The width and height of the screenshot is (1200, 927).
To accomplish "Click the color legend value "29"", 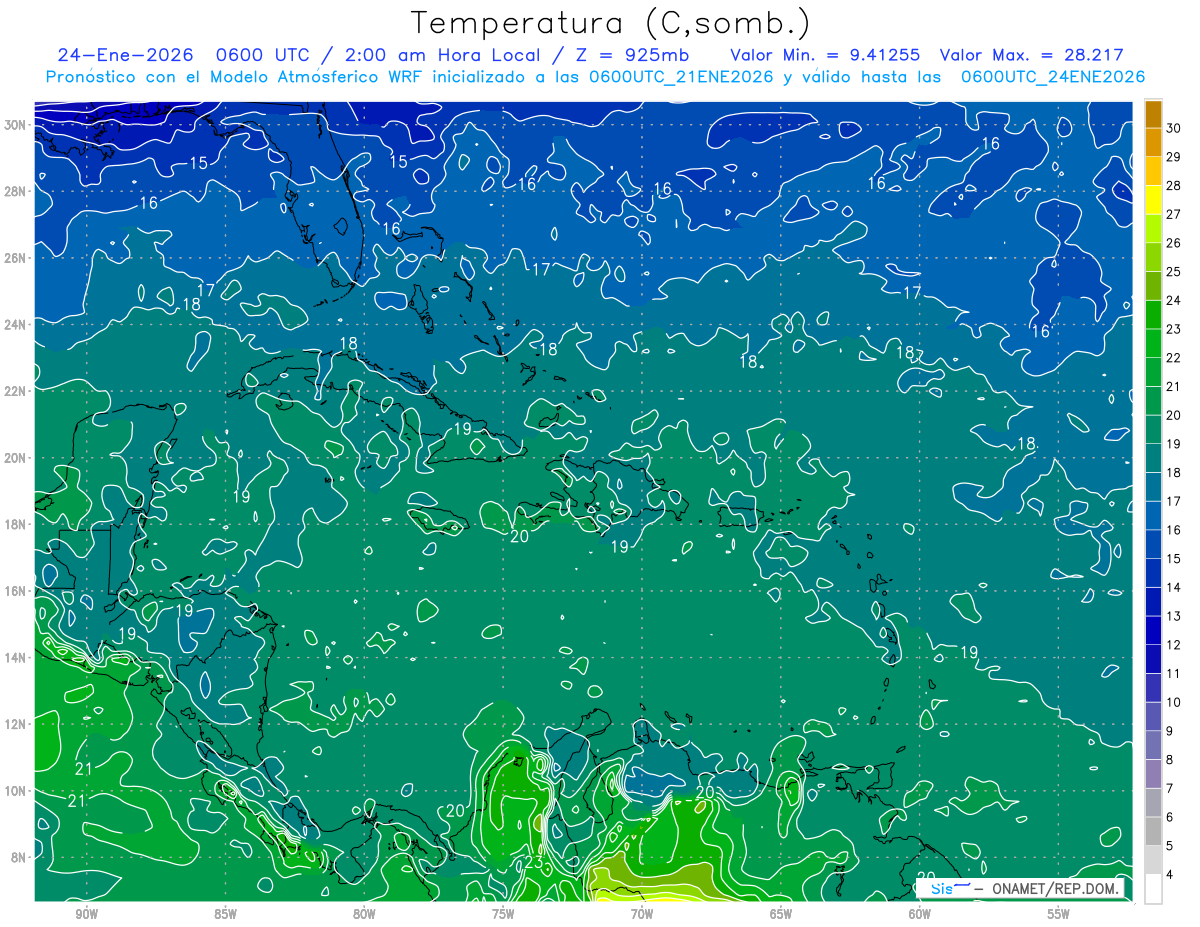I will pos(1174,157).
